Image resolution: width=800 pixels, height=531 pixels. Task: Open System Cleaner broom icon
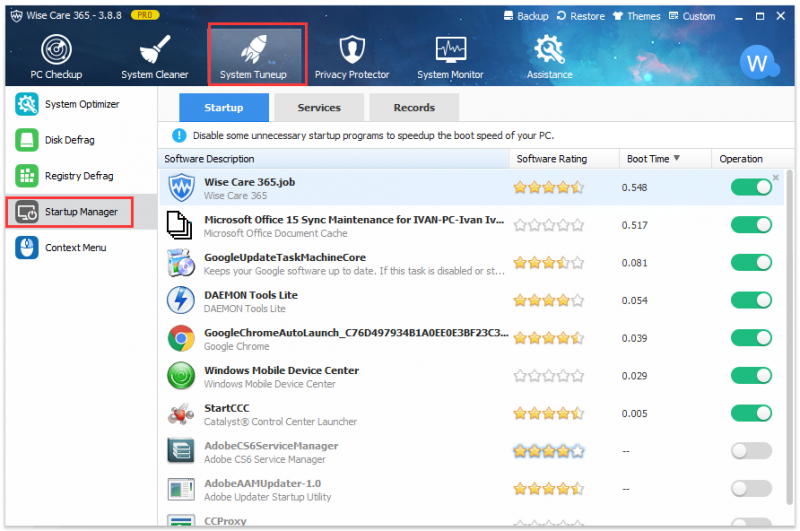[155, 49]
